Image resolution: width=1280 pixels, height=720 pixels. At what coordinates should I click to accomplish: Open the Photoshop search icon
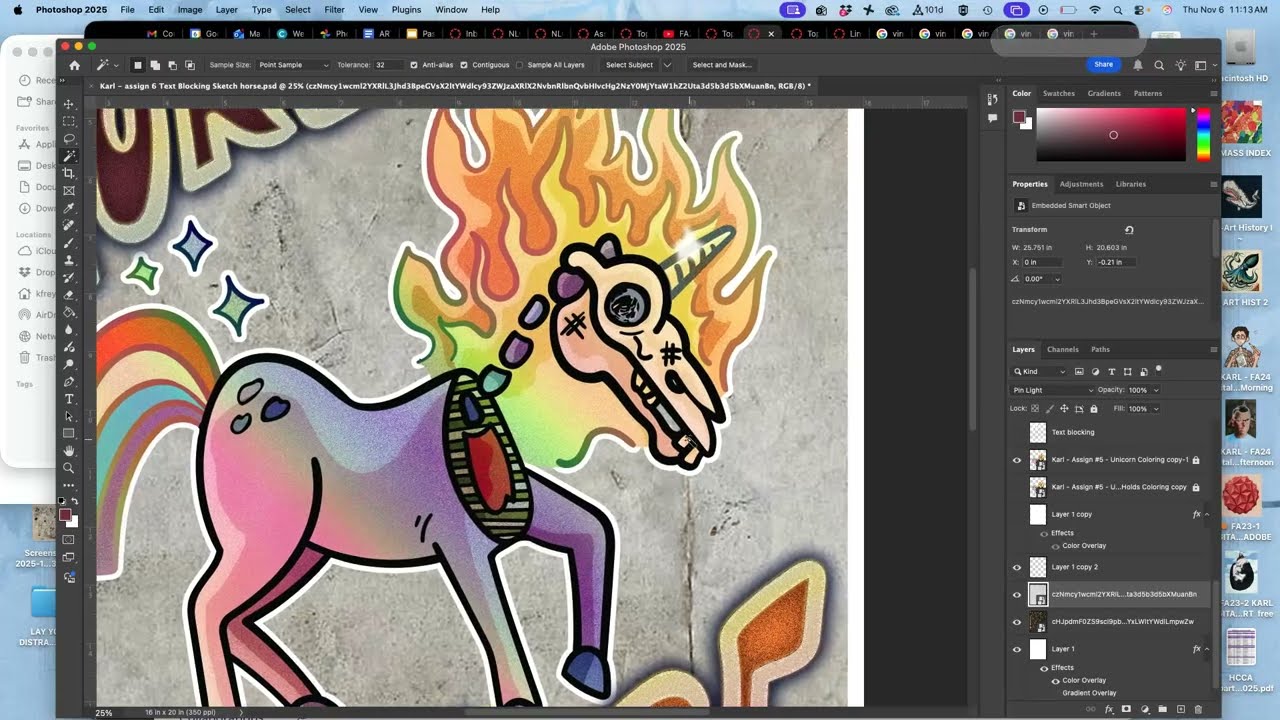pos(1159,65)
